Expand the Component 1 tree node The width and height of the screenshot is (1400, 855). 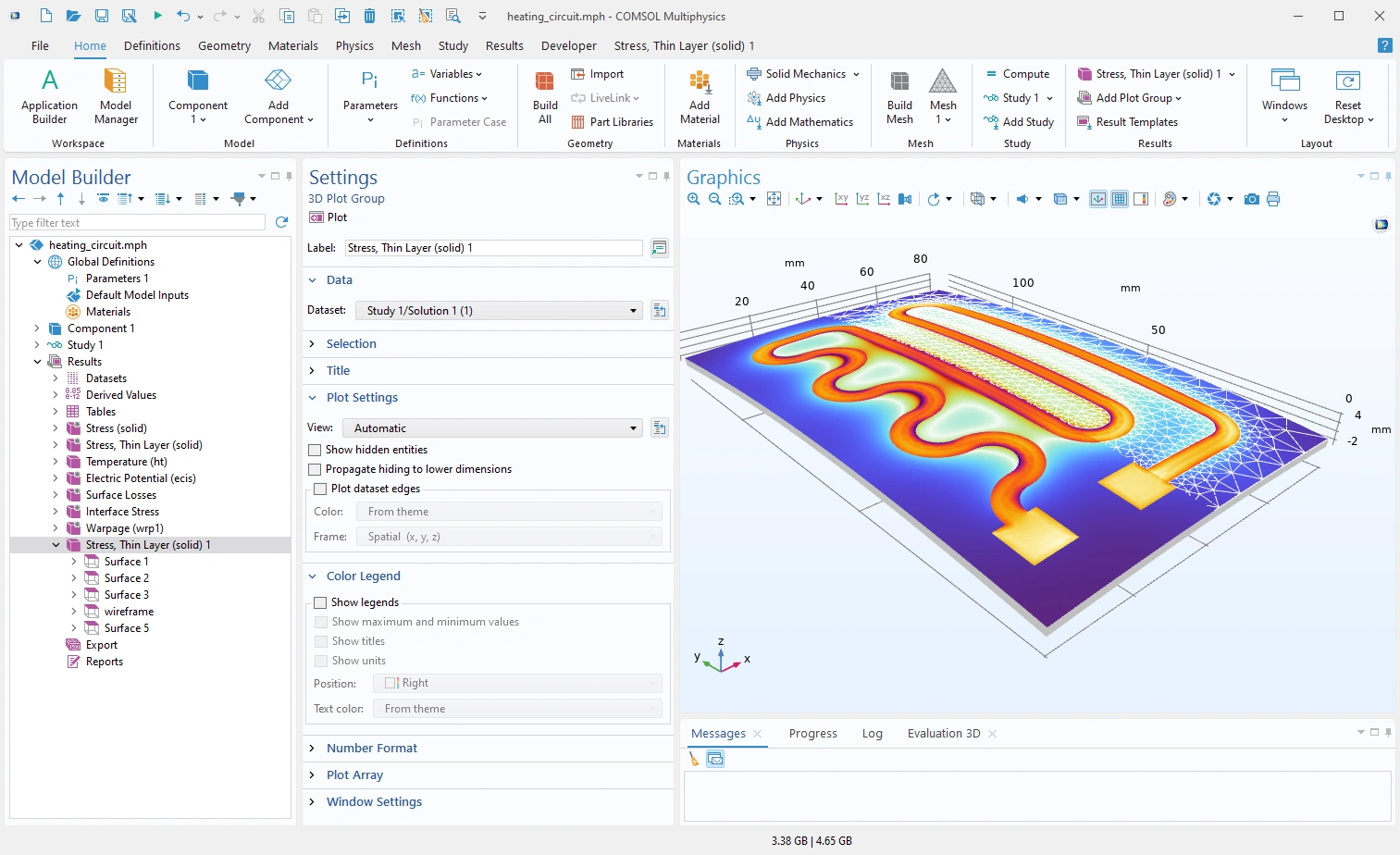pyautogui.click(x=37, y=328)
